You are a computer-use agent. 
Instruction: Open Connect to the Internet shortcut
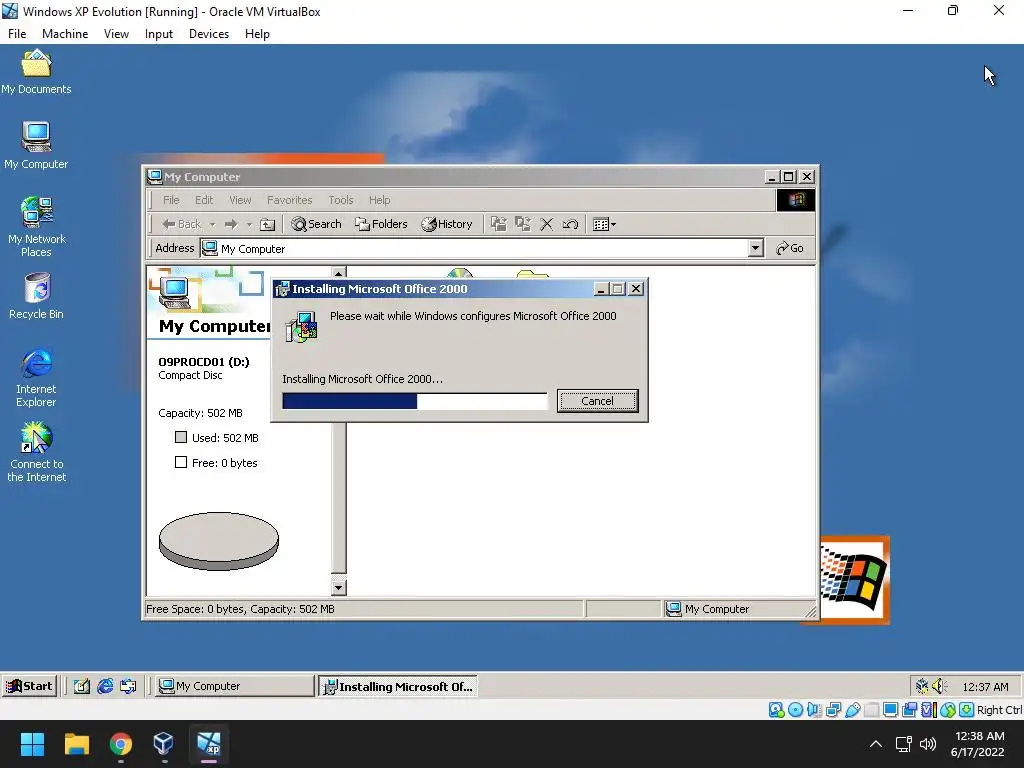click(37, 452)
